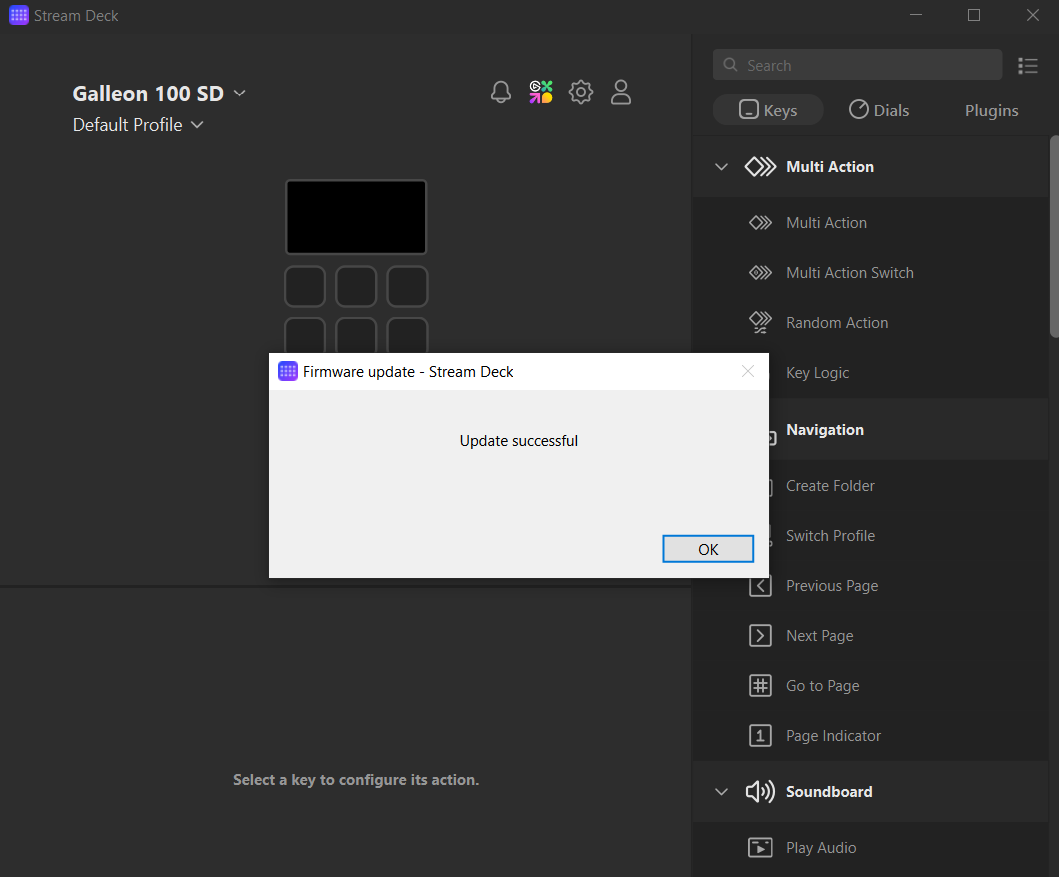The height and width of the screenshot is (877, 1059).
Task: Open the Plugins tab
Action: (x=991, y=110)
